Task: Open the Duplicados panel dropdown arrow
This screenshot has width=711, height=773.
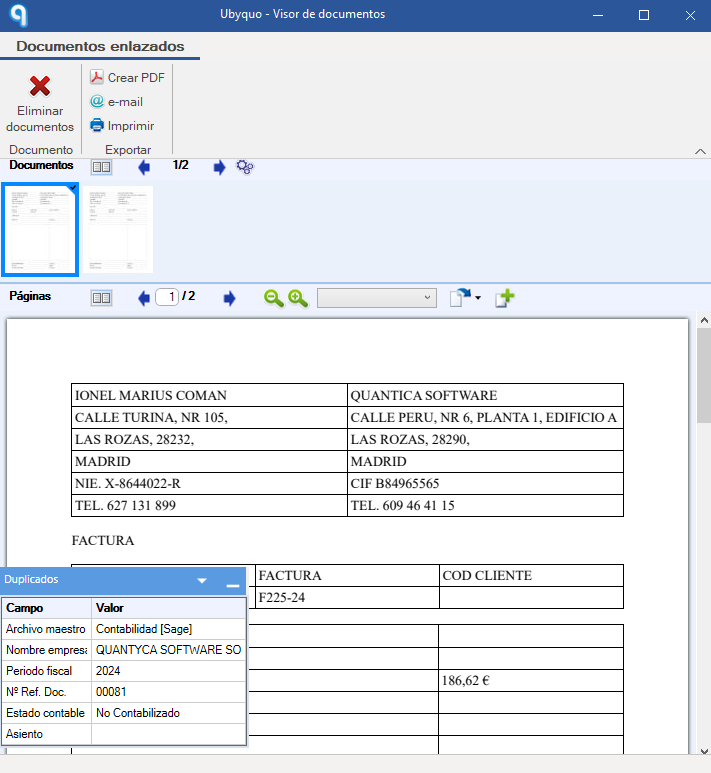Action: click(202, 580)
